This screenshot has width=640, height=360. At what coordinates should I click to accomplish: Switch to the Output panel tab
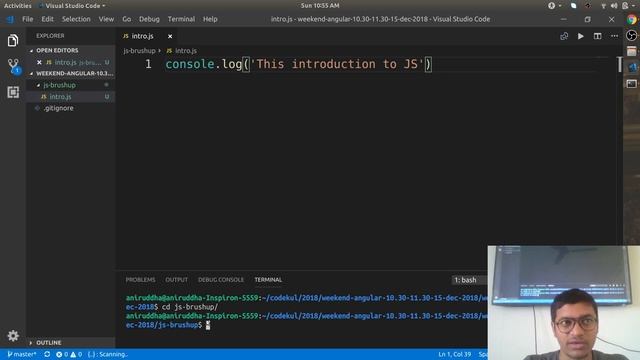pyautogui.click(x=176, y=280)
